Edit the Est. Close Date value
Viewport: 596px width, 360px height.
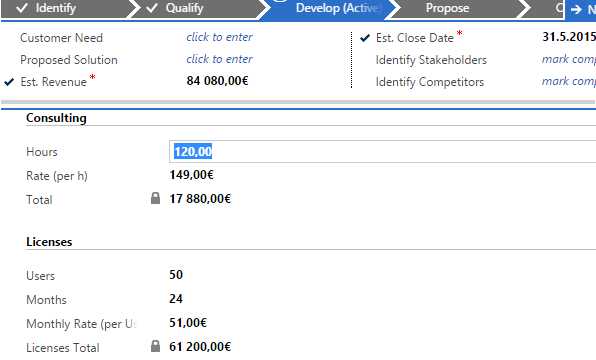pos(569,37)
